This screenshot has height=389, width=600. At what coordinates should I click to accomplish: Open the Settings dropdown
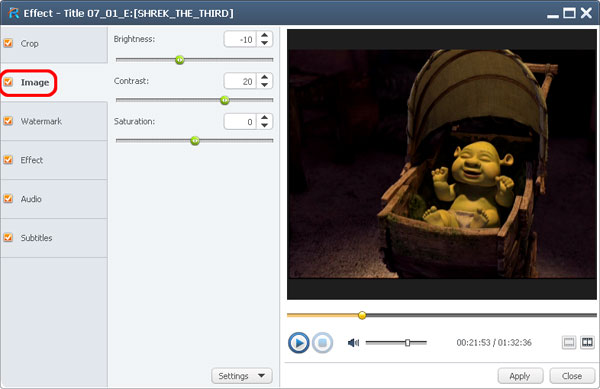click(x=242, y=376)
